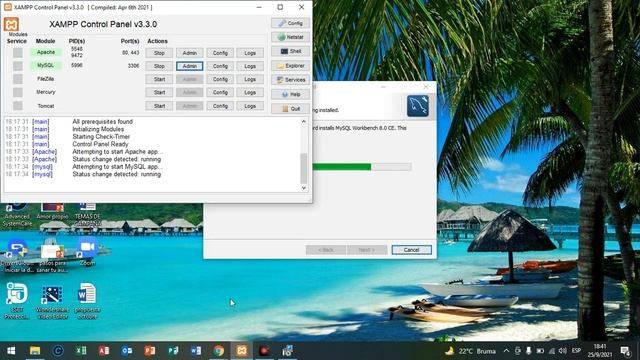Open the XAMPP Config wrench button
This screenshot has height=360, width=640.
click(290, 23)
